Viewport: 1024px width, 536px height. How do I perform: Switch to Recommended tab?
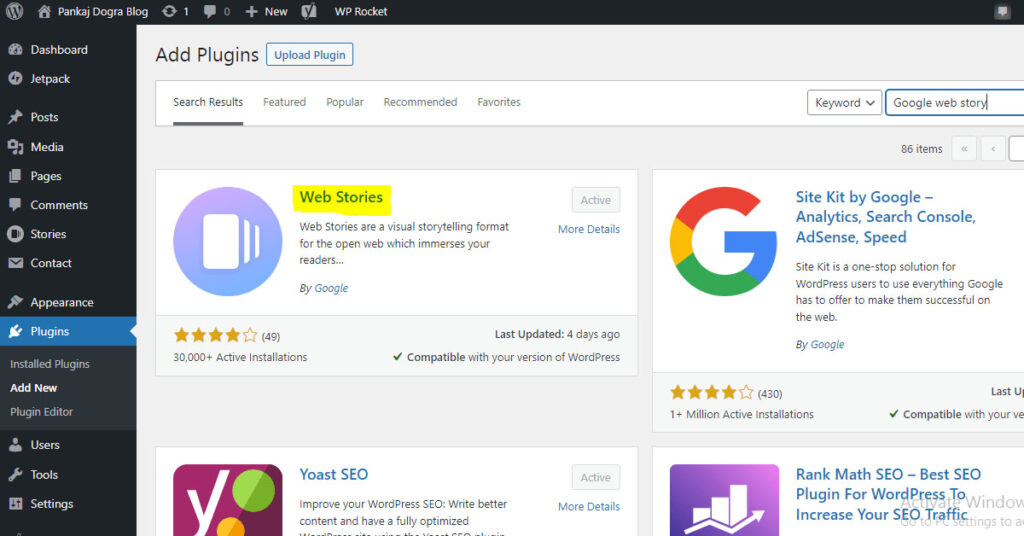(x=420, y=102)
